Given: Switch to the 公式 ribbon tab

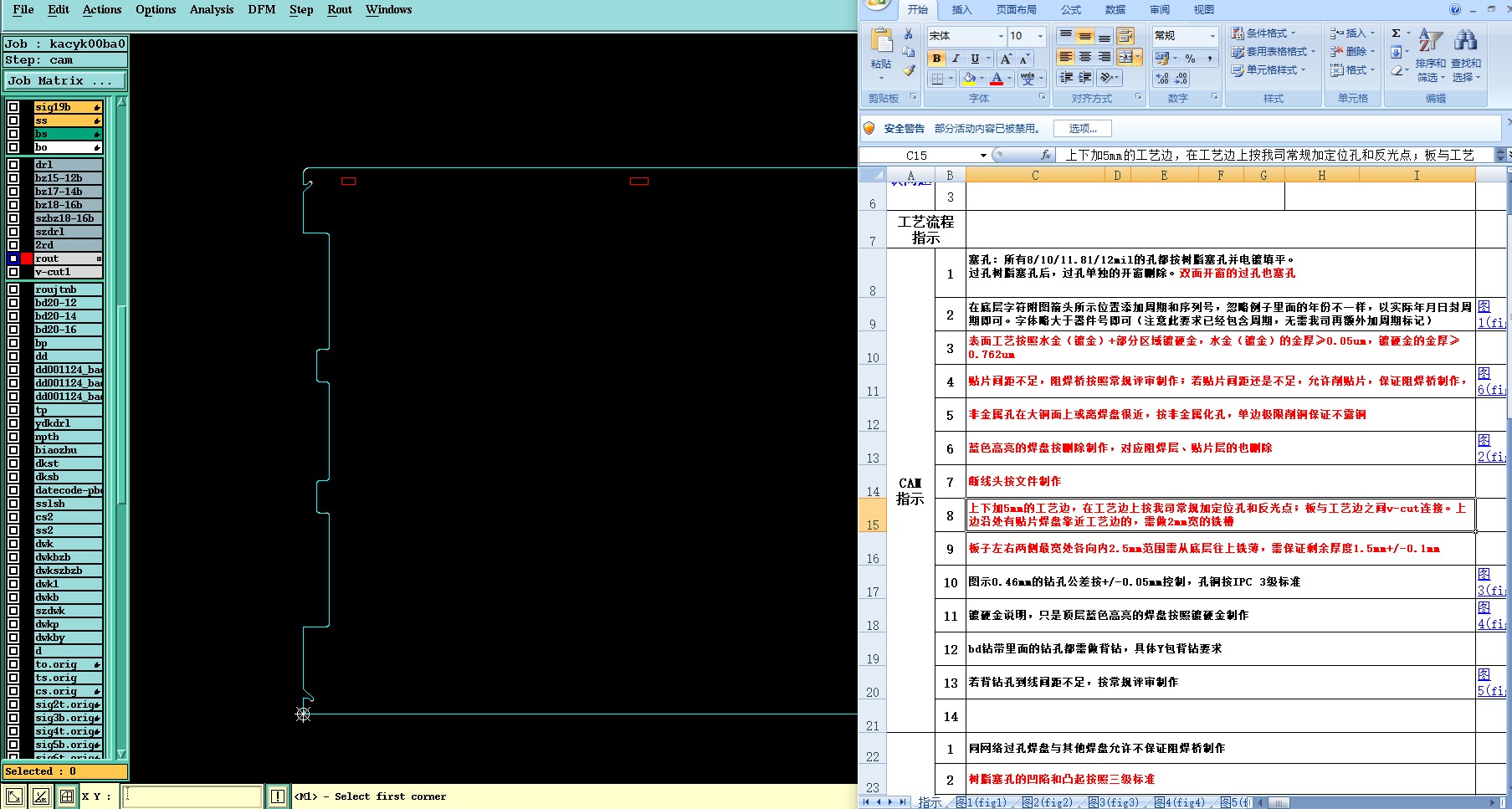Looking at the screenshot, I should (x=1071, y=10).
